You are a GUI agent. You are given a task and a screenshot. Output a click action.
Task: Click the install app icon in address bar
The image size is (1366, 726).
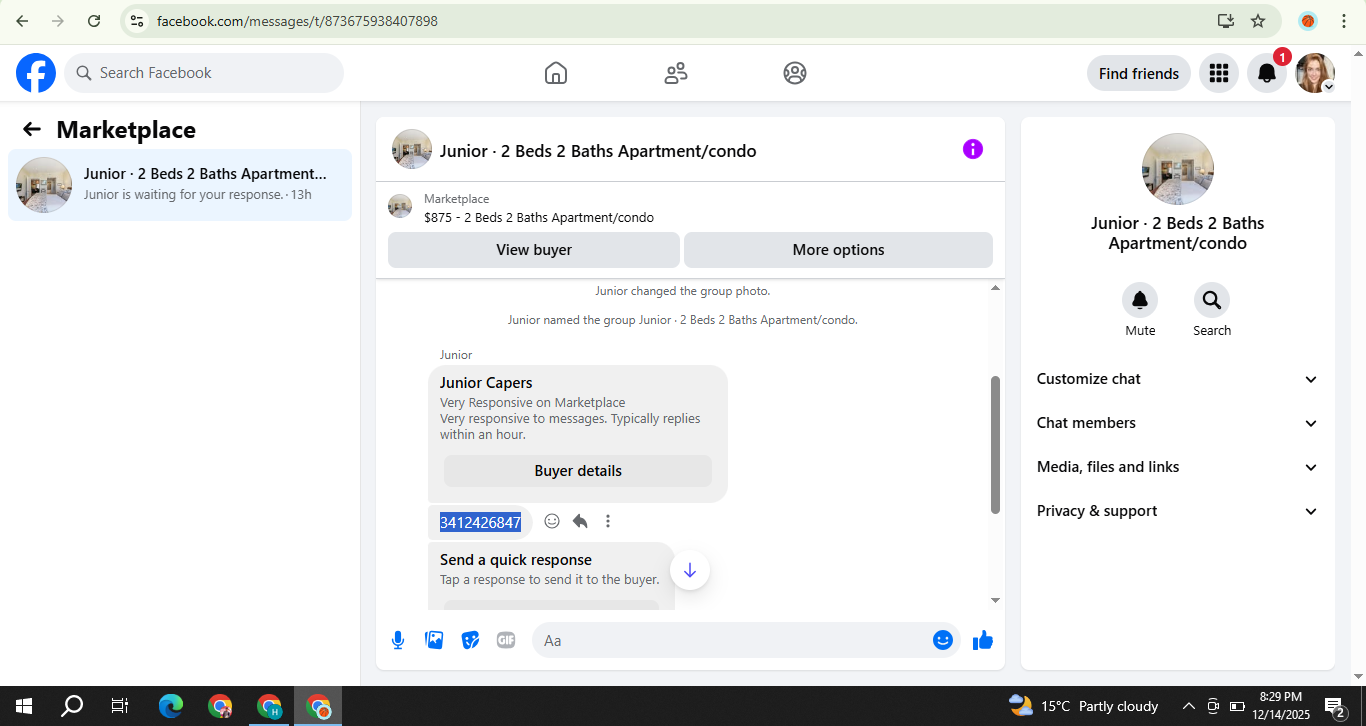tap(1226, 21)
